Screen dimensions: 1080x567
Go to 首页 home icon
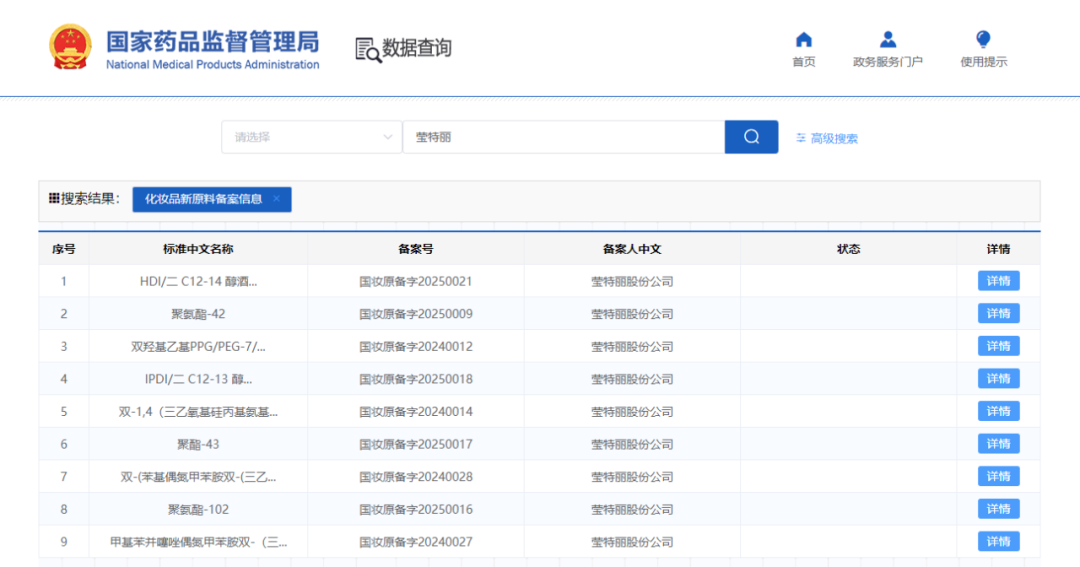click(803, 39)
